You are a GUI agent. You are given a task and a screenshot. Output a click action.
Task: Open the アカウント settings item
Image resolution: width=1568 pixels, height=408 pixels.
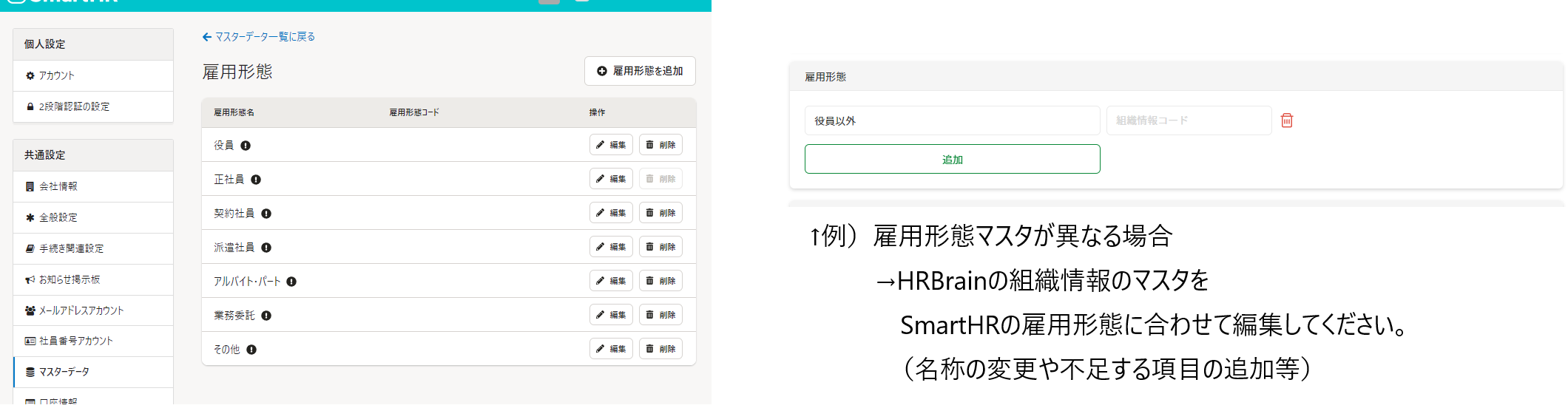coord(93,75)
